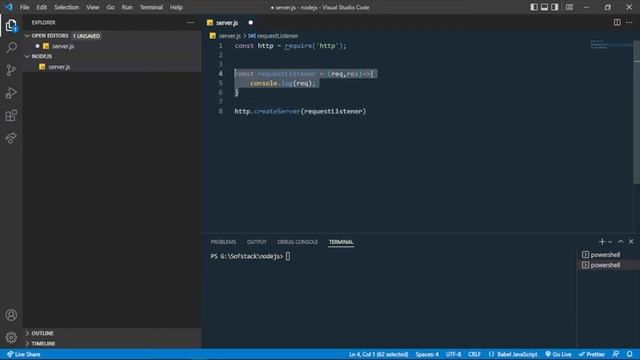640x360 pixels.
Task: Open the Extensions view icon
Action: (x=11, y=116)
